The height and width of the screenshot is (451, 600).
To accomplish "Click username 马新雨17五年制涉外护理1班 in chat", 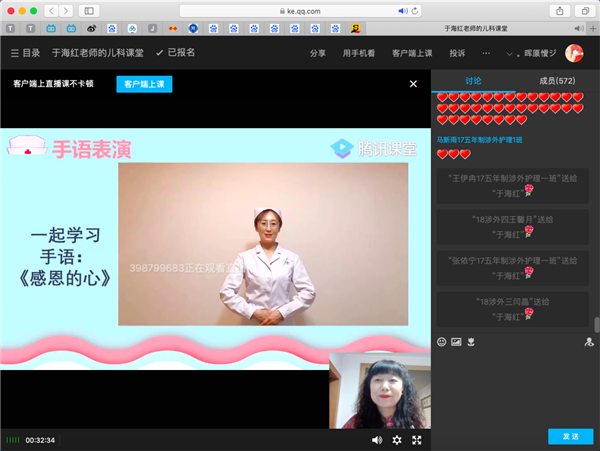I will pyautogui.click(x=479, y=140).
